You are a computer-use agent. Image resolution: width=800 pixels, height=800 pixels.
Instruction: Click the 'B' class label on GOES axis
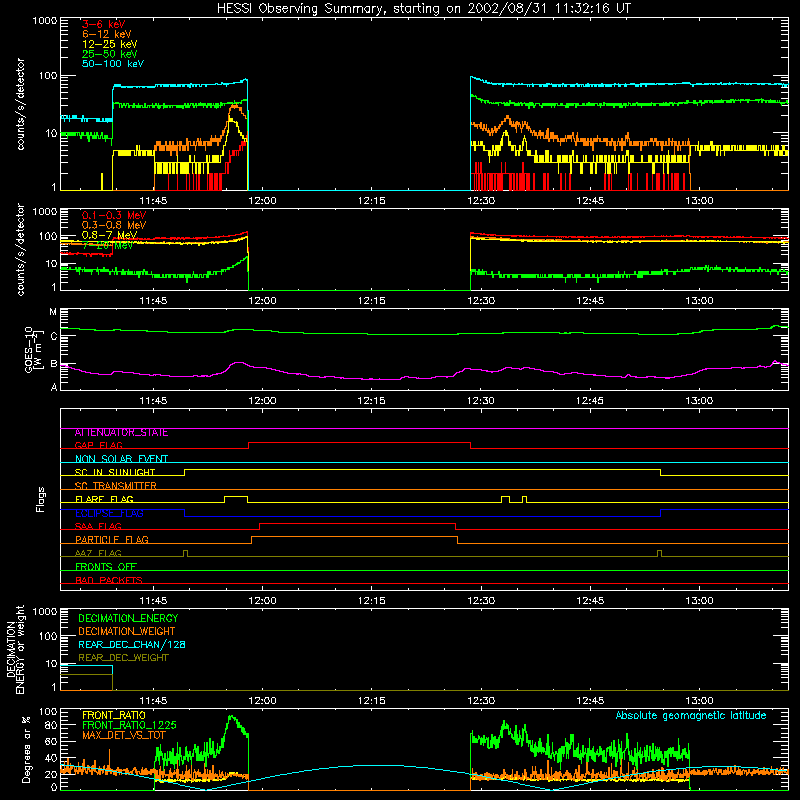(x=54, y=364)
